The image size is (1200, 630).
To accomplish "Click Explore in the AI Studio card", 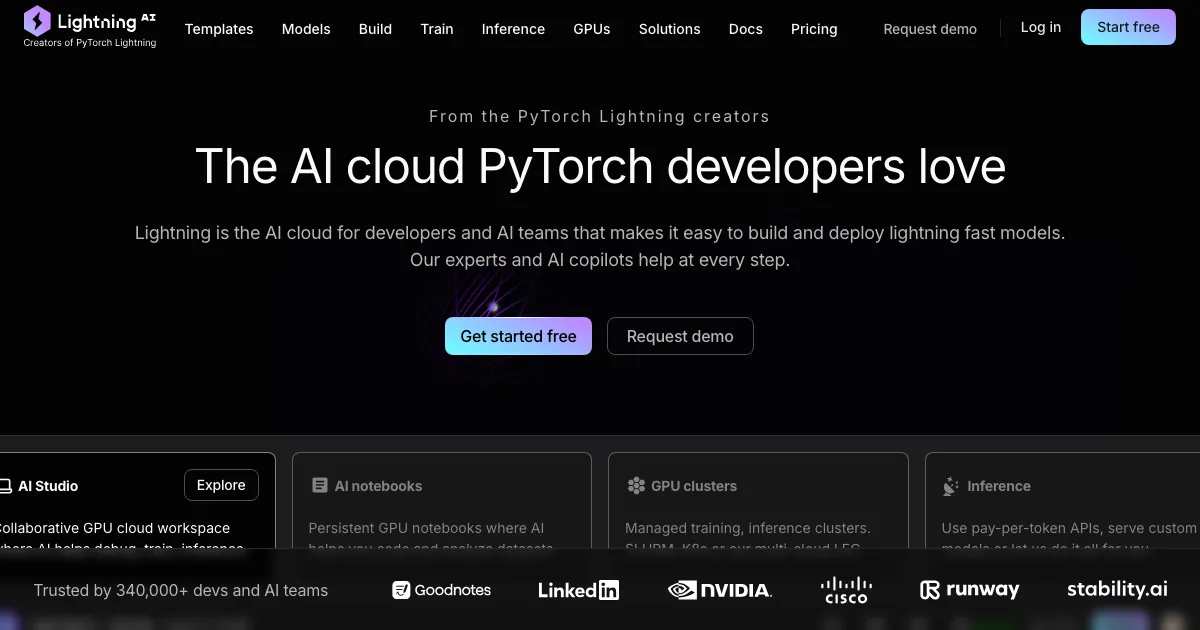I will click(221, 485).
